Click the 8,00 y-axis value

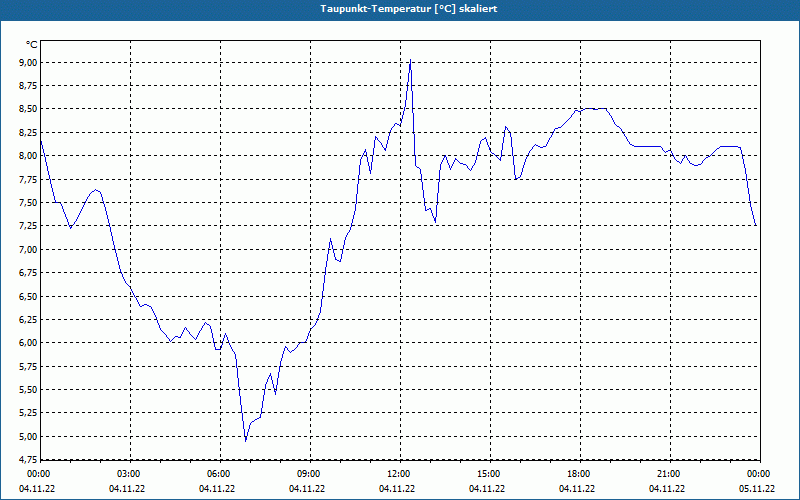(27, 156)
